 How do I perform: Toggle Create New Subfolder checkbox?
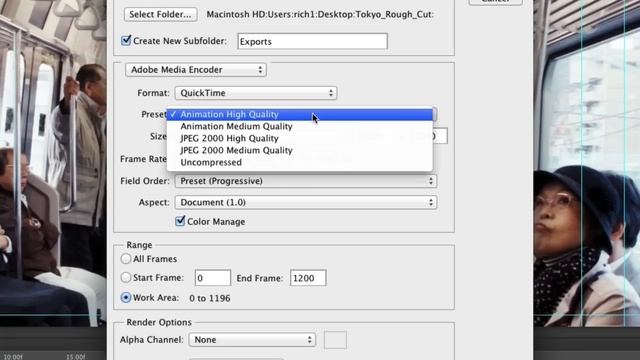click(126, 40)
